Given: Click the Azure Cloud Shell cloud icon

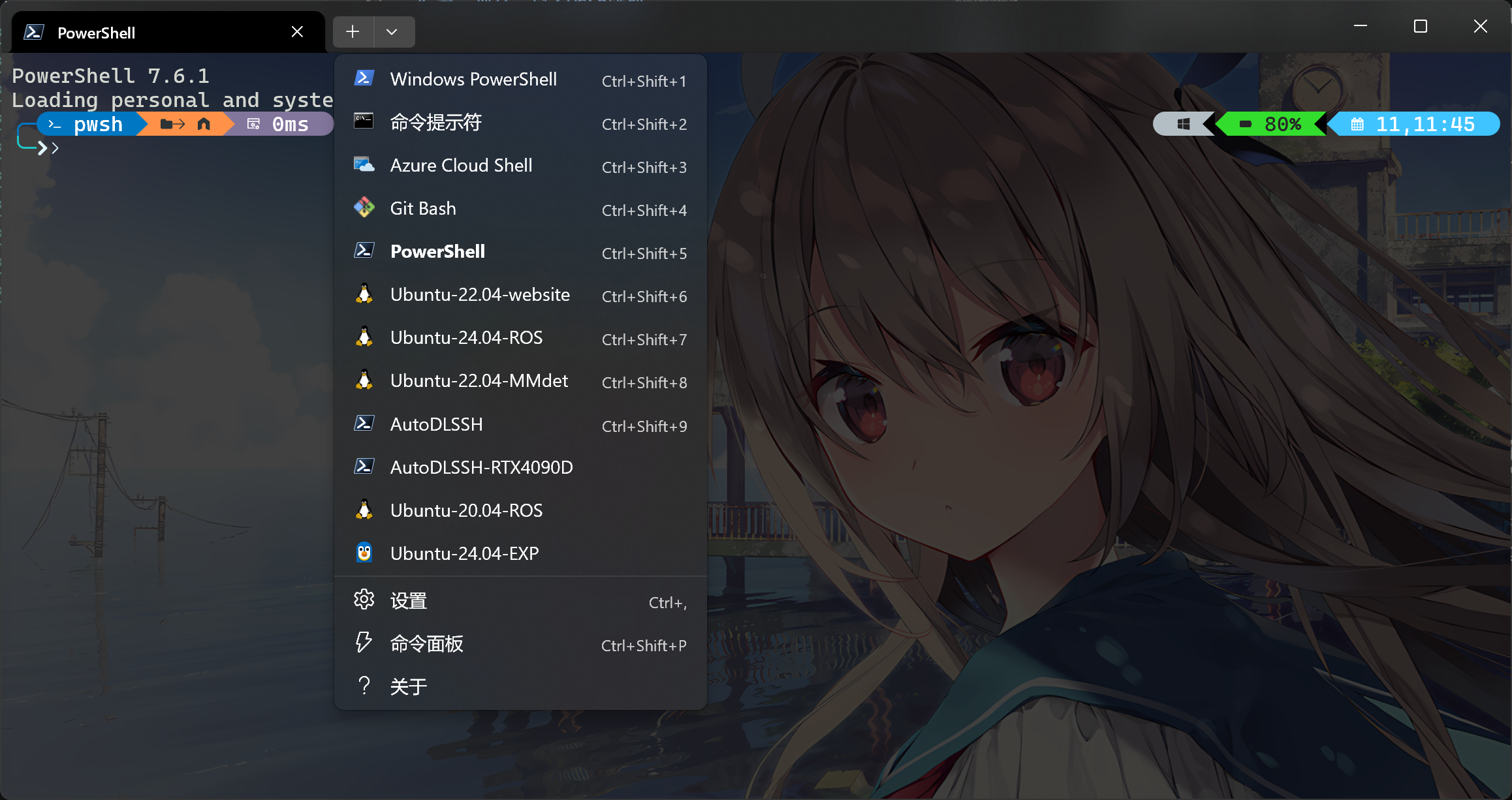Looking at the screenshot, I should [x=364, y=164].
